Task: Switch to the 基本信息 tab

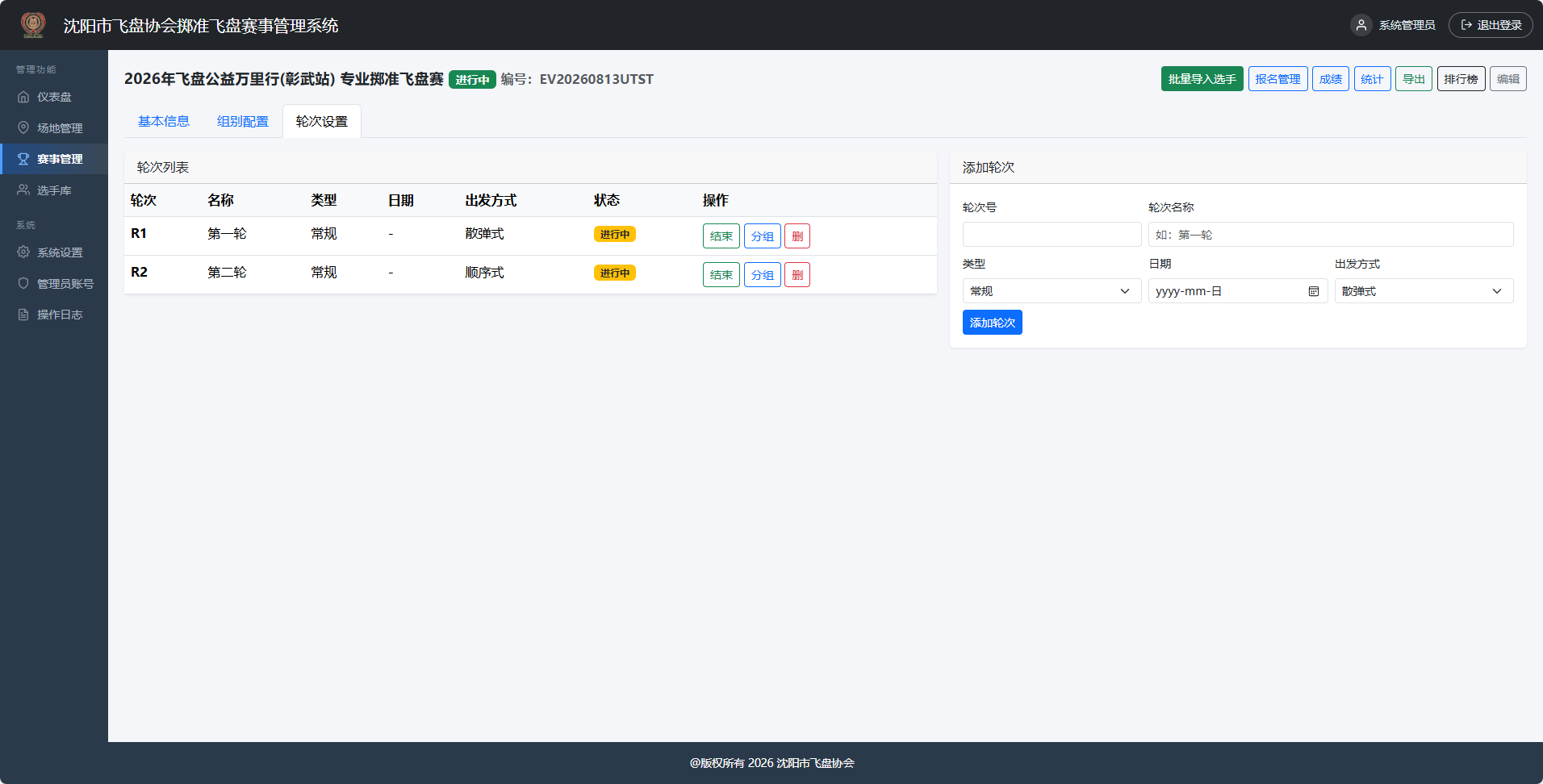Action: [164, 121]
